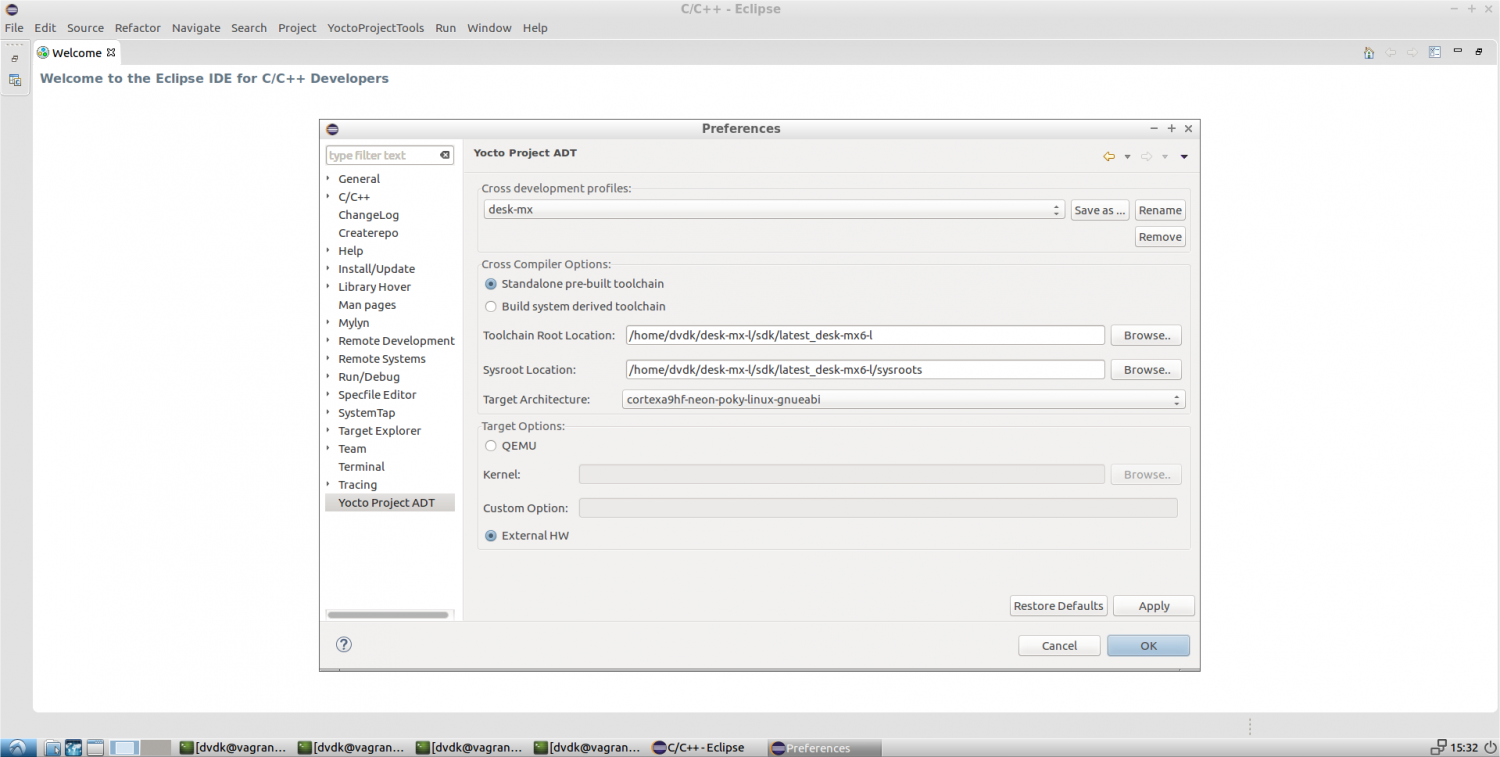Clear the filter text with the X icon
The height and width of the screenshot is (757, 1500).
pyautogui.click(x=446, y=156)
